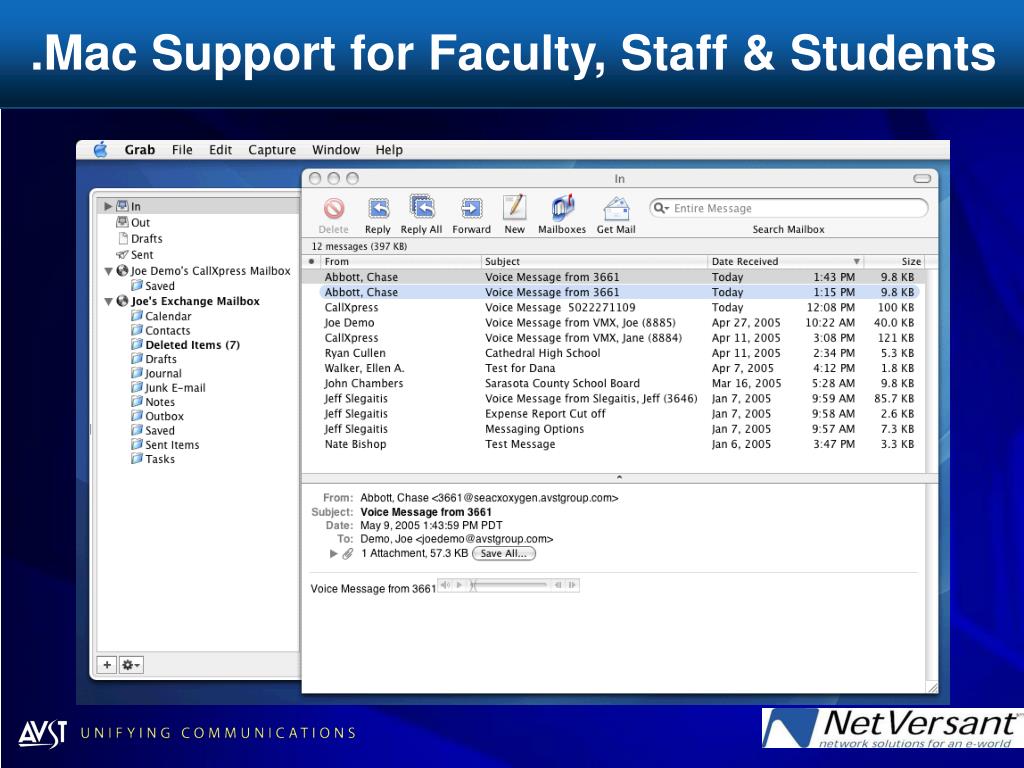Viewport: 1024px width, 768px height.
Task: Open the Edit menu
Action: pyautogui.click(x=220, y=150)
